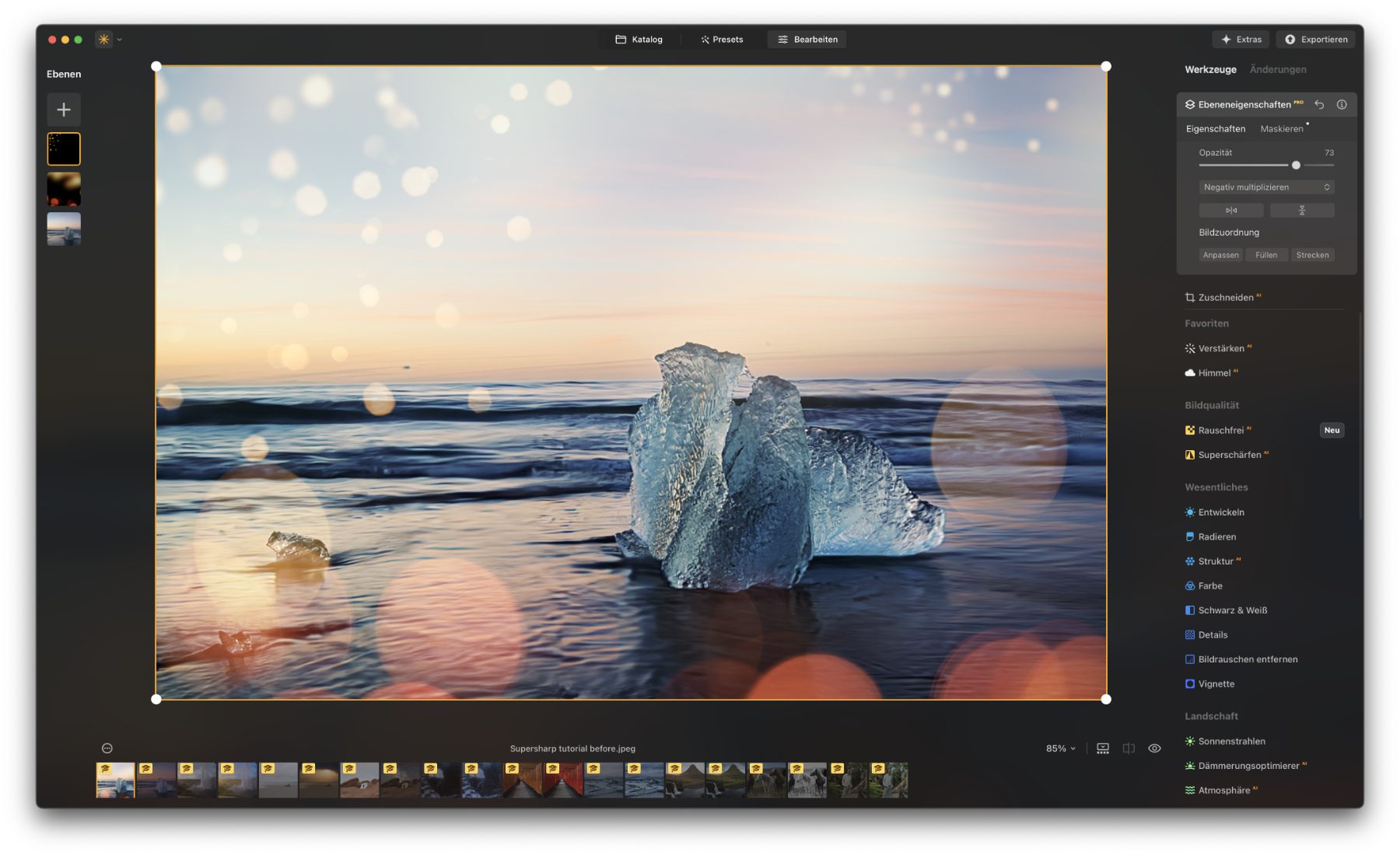
Task: Open the Zuschneiden crop tool
Action: pos(1225,297)
